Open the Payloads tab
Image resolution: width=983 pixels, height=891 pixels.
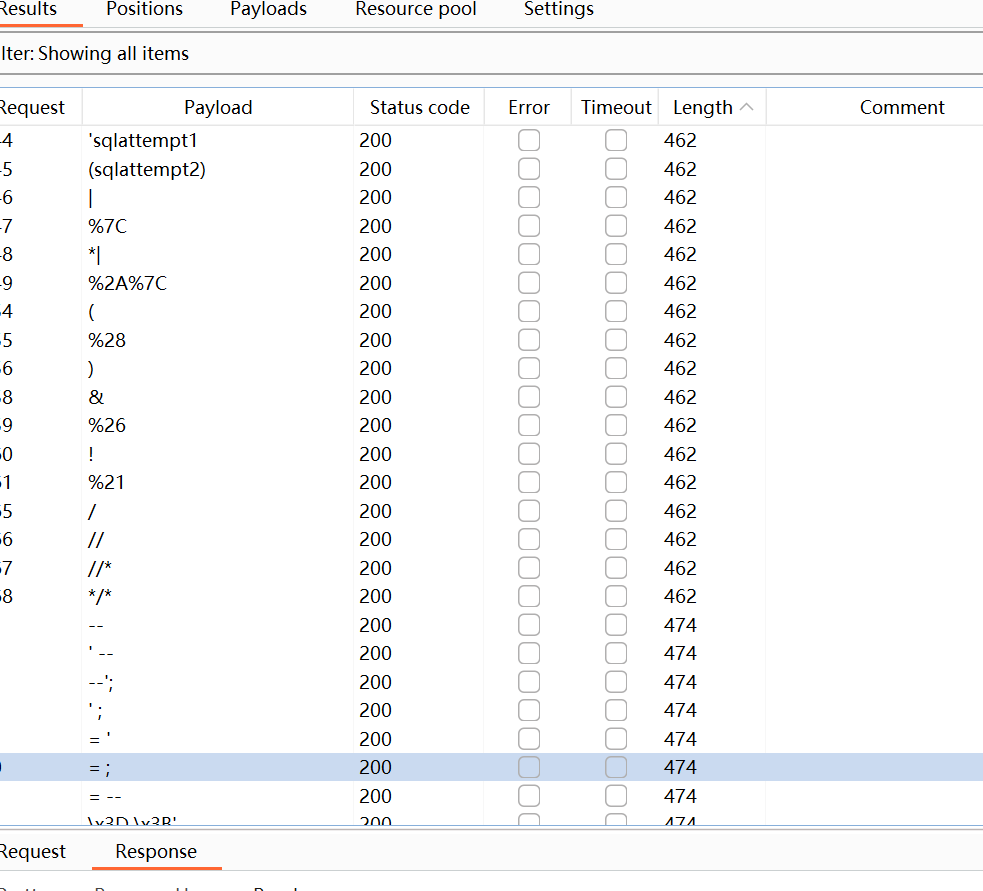[268, 9]
